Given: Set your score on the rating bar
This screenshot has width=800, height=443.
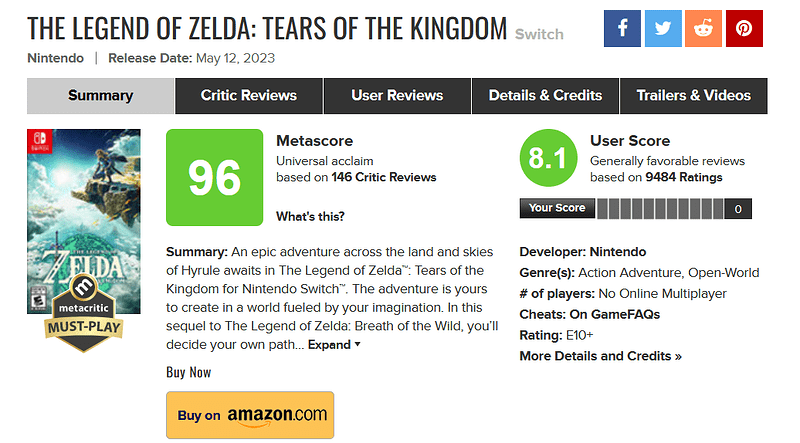Looking at the screenshot, I should (660, 209).
